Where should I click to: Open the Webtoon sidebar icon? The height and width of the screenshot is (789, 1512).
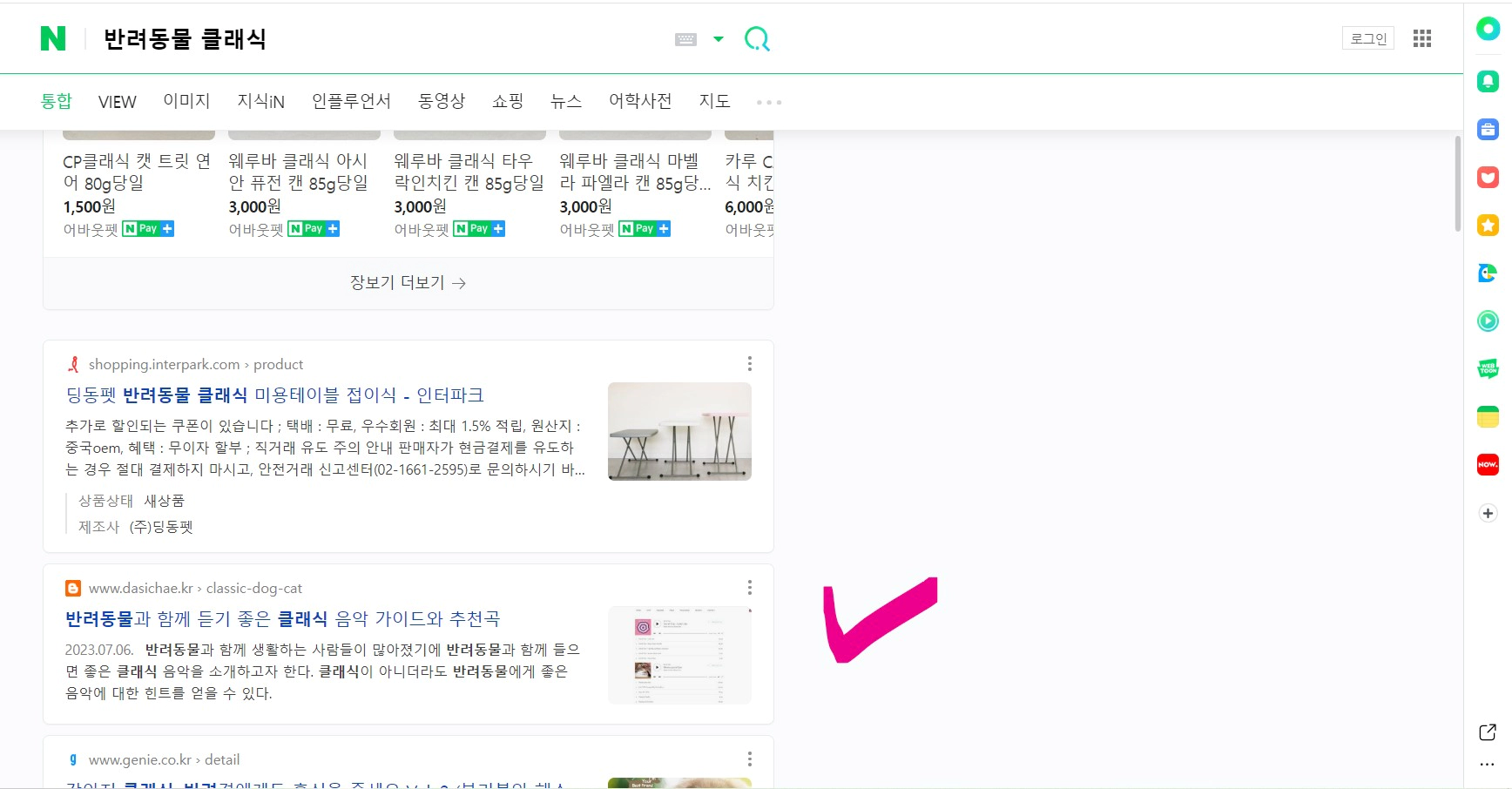pyautogui.click(x=1488, y=369)
